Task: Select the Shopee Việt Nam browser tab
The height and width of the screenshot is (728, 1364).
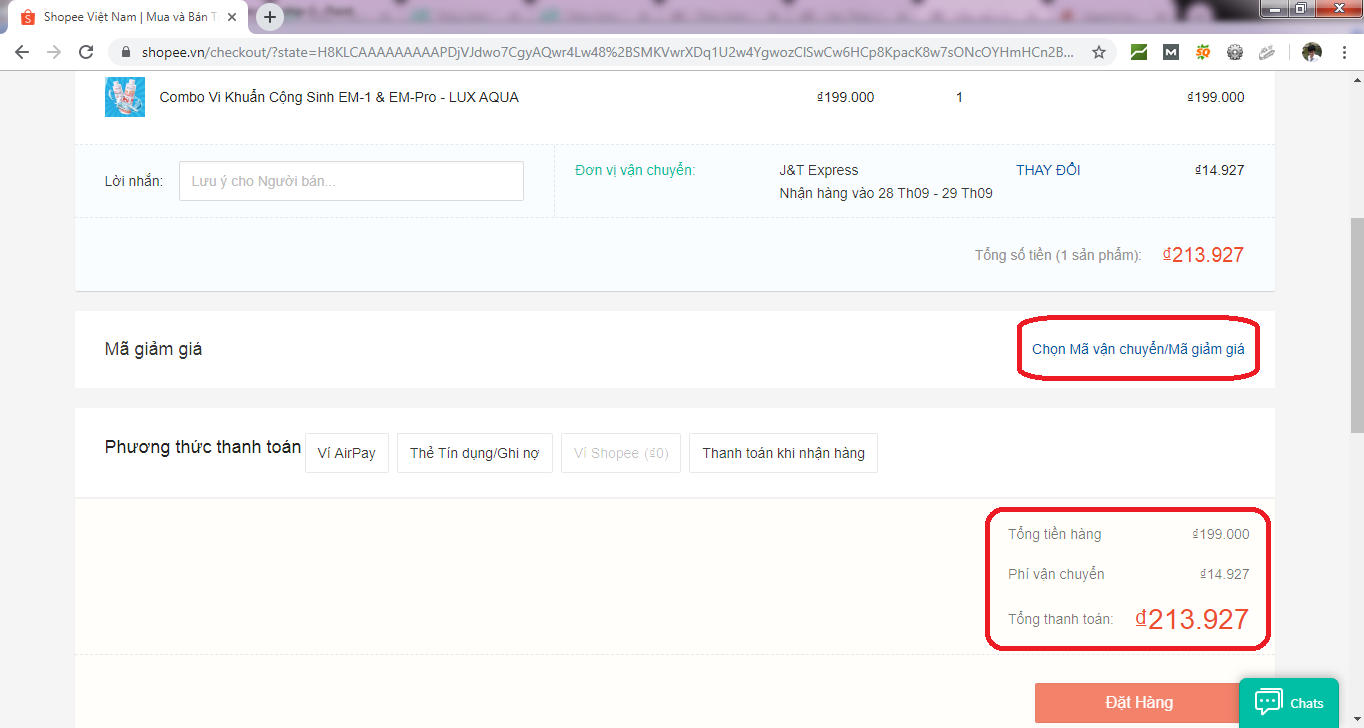Action: point(128,17)
